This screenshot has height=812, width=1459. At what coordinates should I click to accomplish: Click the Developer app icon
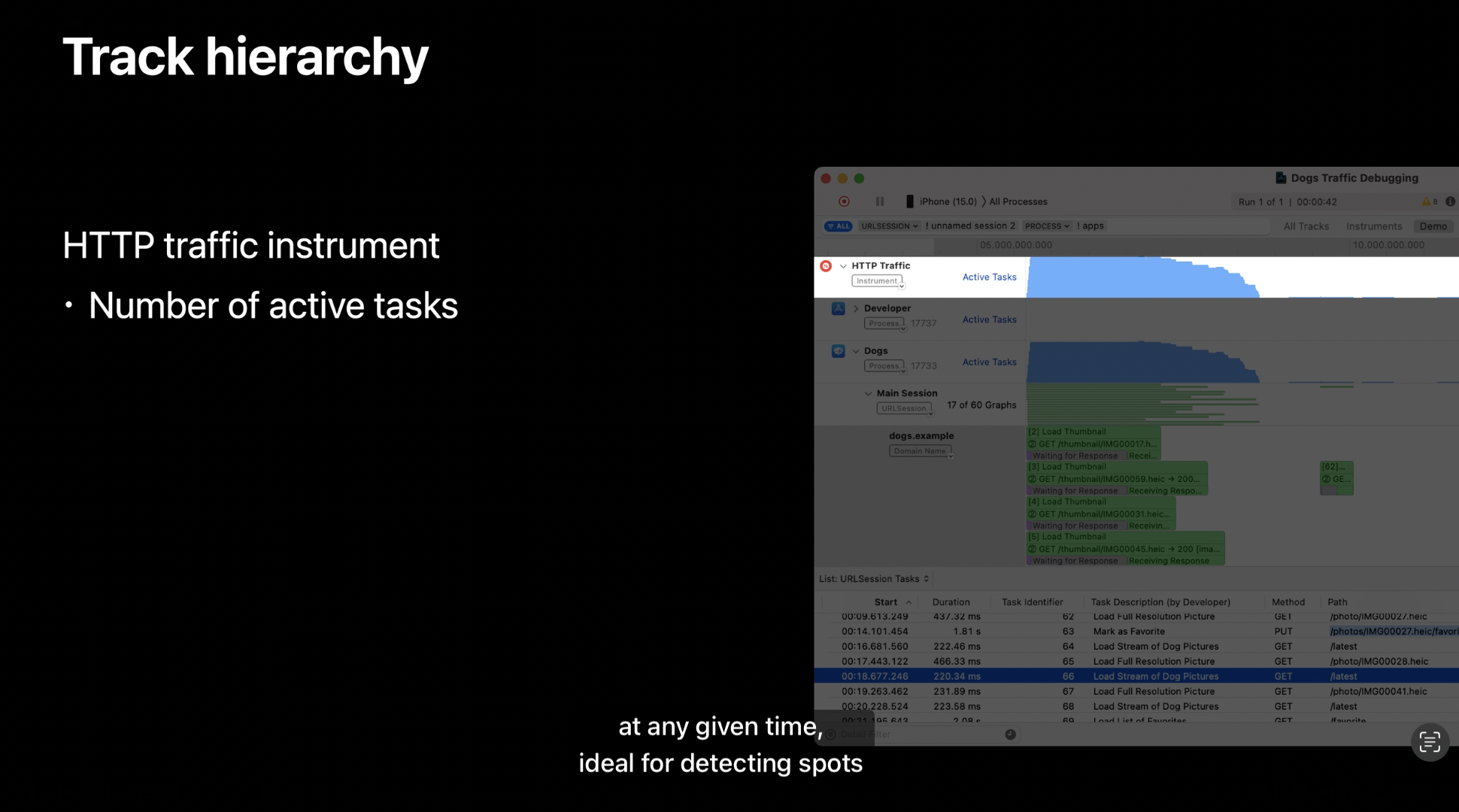coord(838,309)
